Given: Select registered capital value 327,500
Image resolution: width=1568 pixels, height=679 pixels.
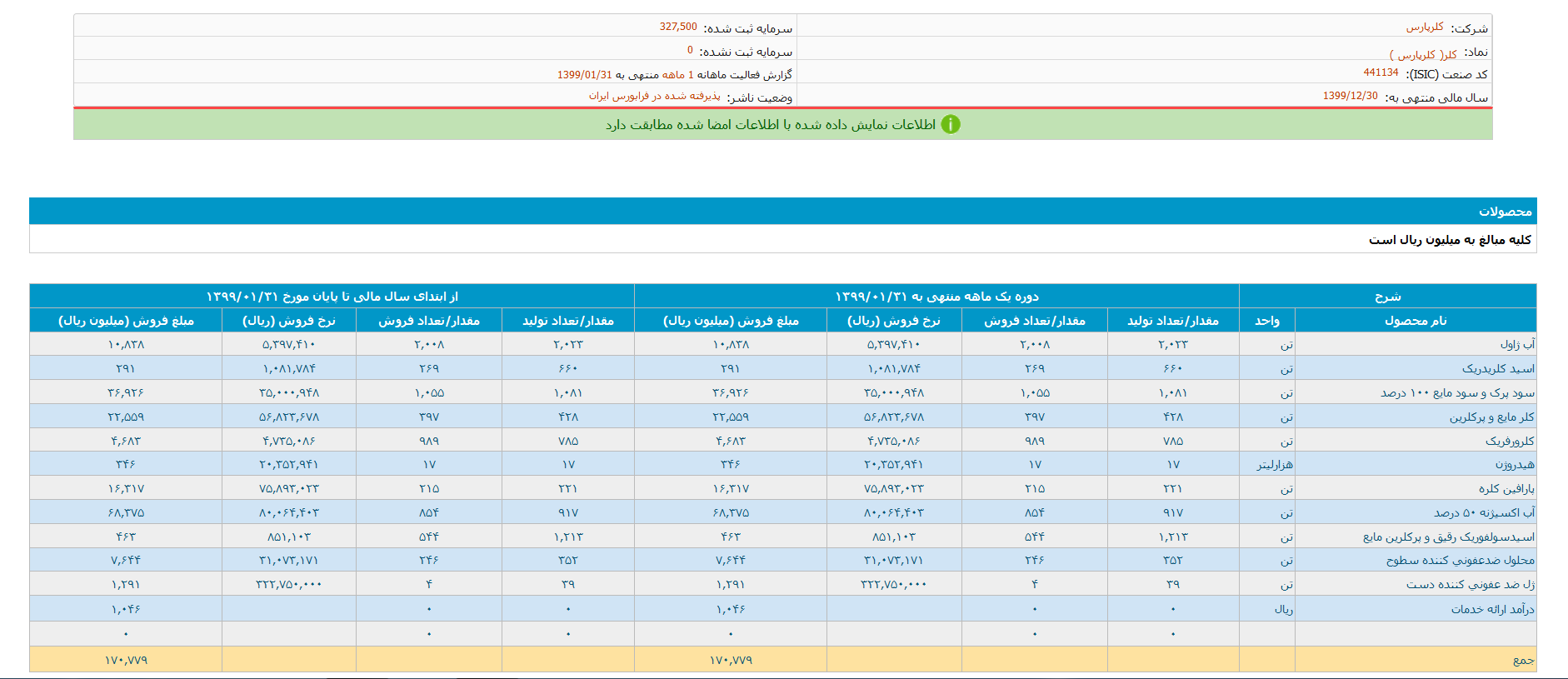Looking at the screenshot, I should tap(678, 27).
